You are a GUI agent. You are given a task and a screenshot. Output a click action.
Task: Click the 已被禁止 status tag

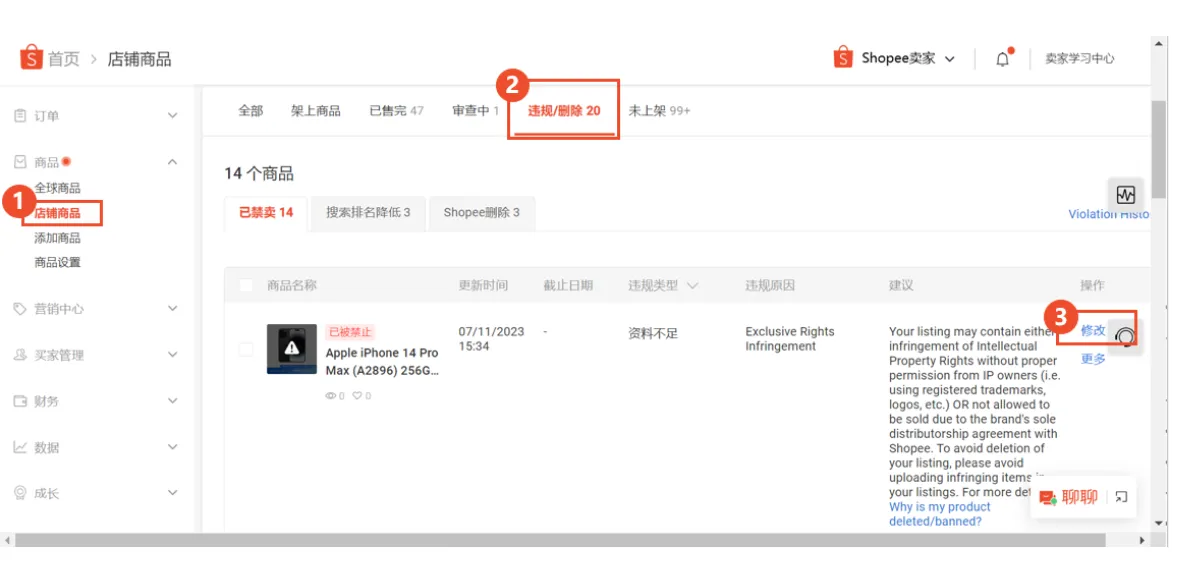[351, 332]
